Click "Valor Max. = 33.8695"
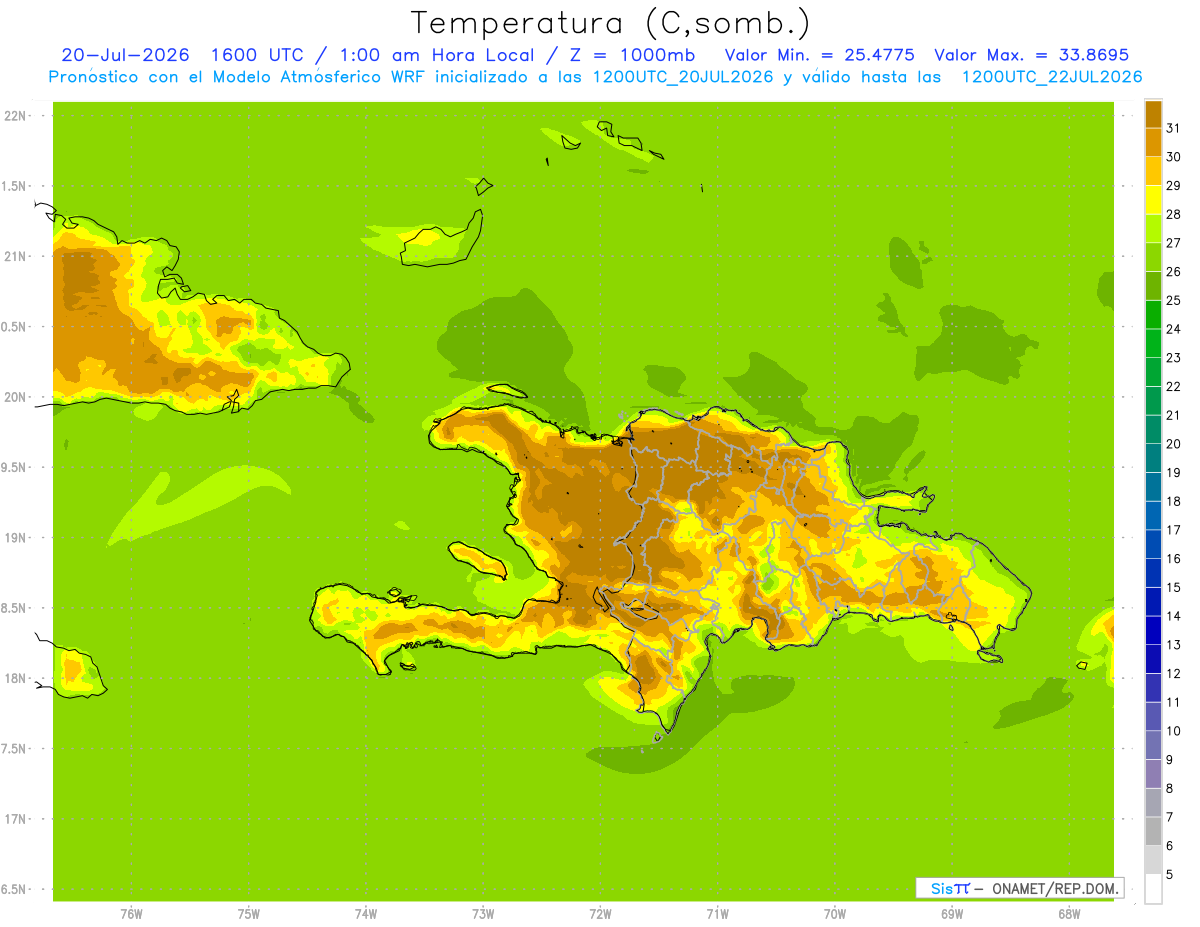The image size is (1200, 927). pyautogui.click(x=1030, y=55)
